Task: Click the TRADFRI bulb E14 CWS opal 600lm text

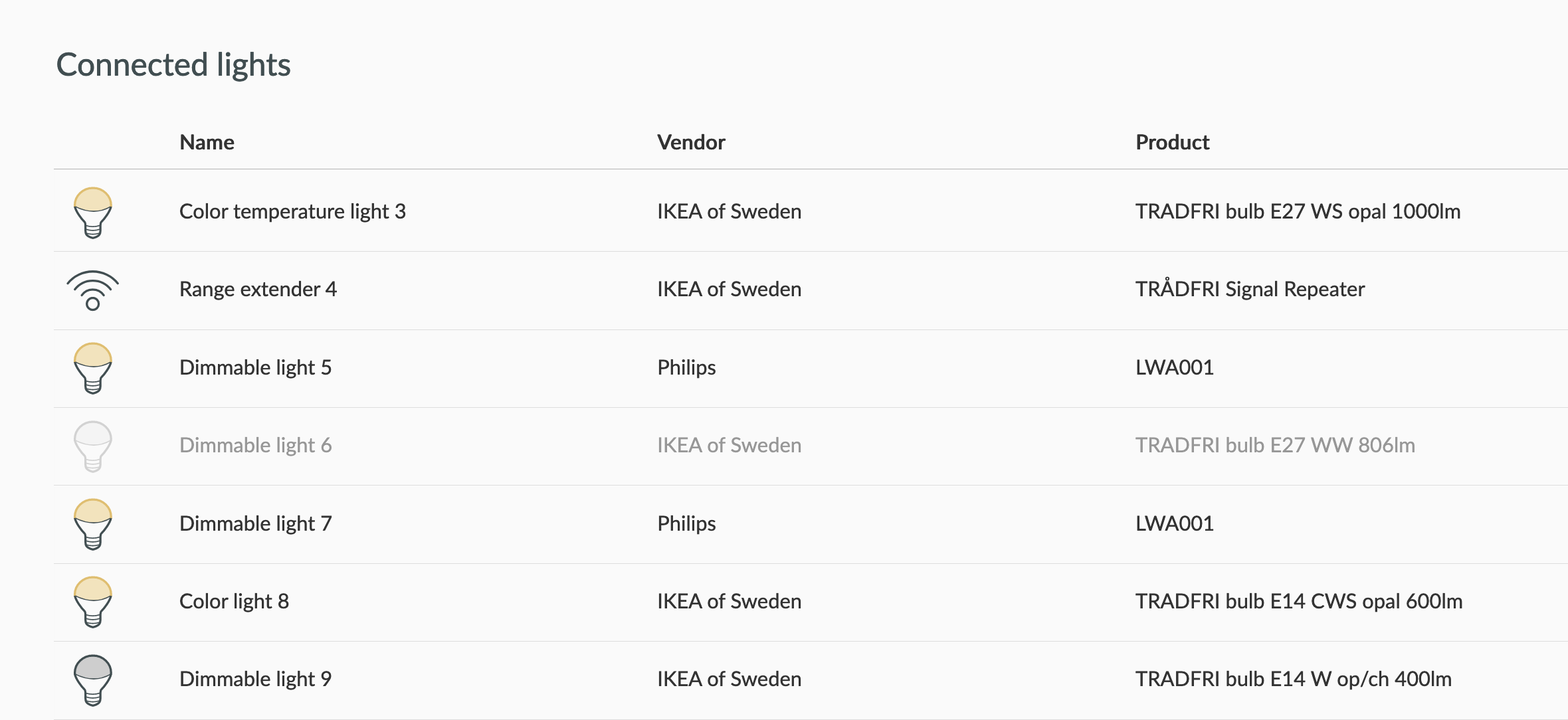Action: pyautogui.click(x=1298, y=601)
